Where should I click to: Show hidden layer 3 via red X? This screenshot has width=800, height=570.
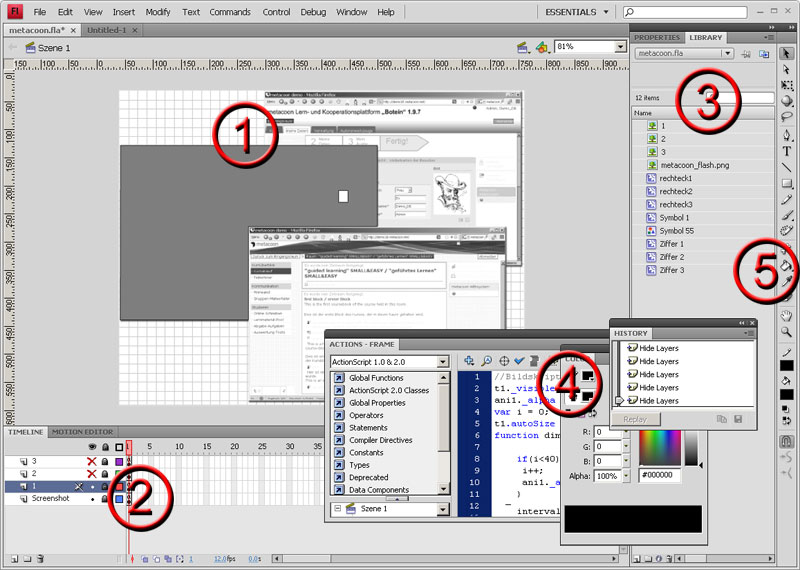pos(92,461)
